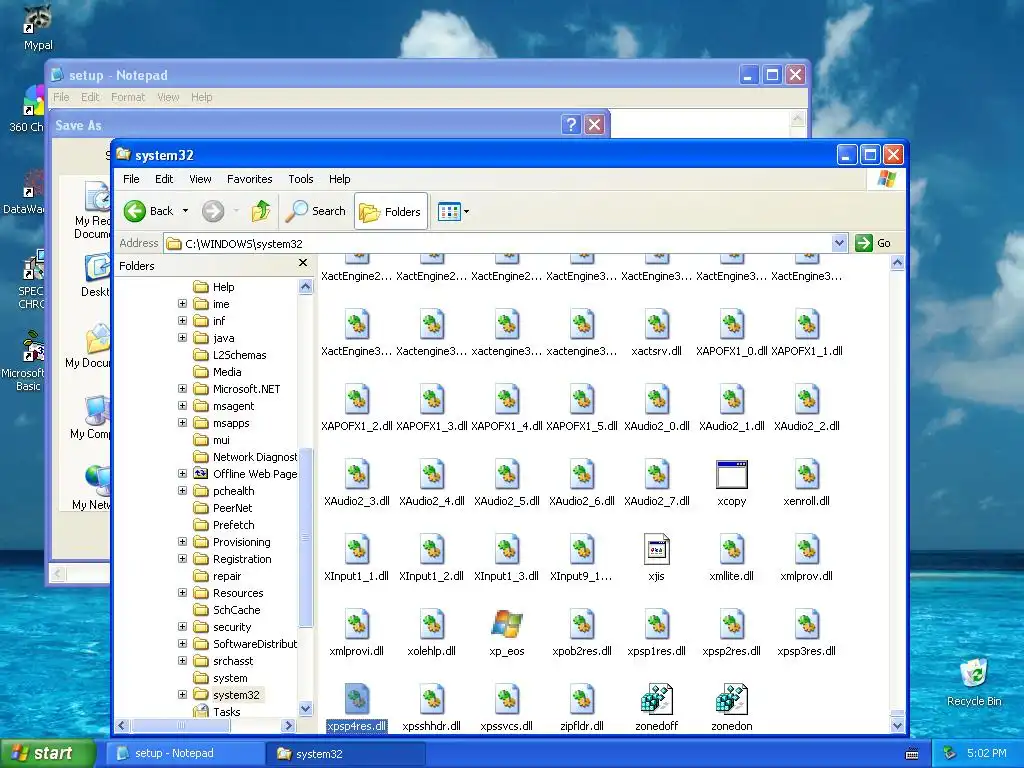This screenshot has height=768, width=1024.
Task: Select the xpssvcs.dll file icon
Action: pyautogui.click(x=507, y=699)
